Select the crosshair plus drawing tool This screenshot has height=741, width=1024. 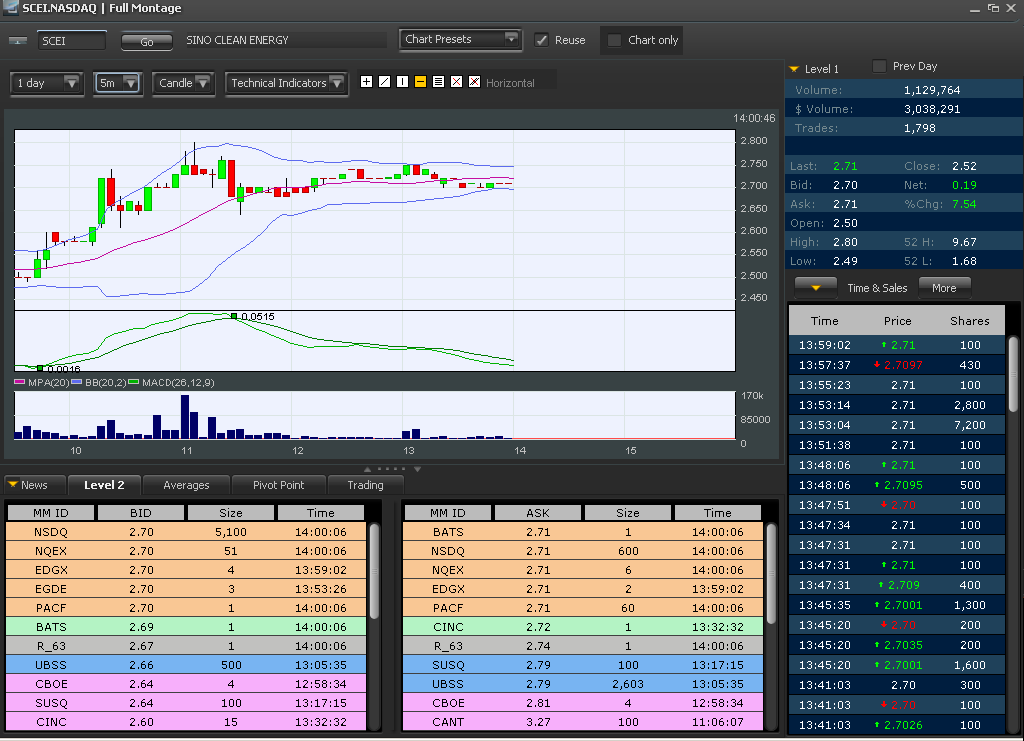tap(366, 82)
